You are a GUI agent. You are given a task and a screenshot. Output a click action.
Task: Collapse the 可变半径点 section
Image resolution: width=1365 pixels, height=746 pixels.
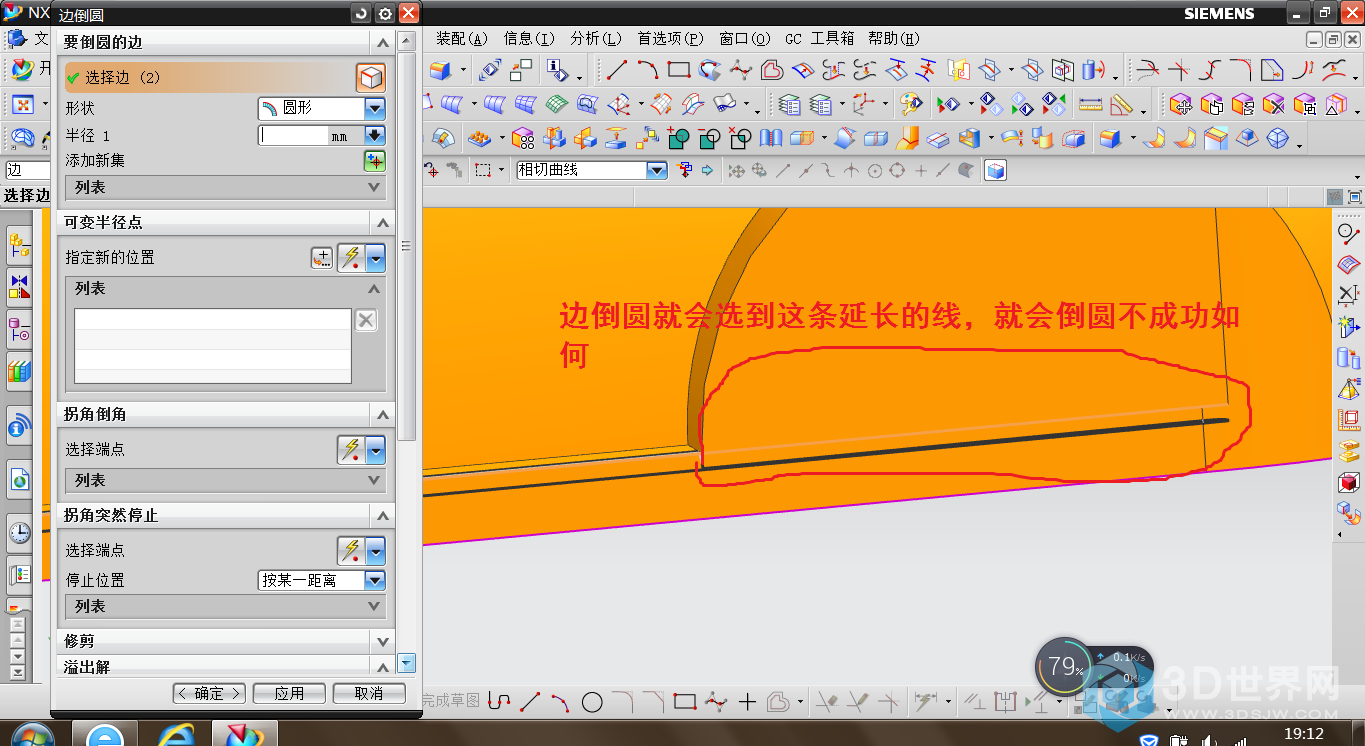pyautogui.click(x=381, y=223)
